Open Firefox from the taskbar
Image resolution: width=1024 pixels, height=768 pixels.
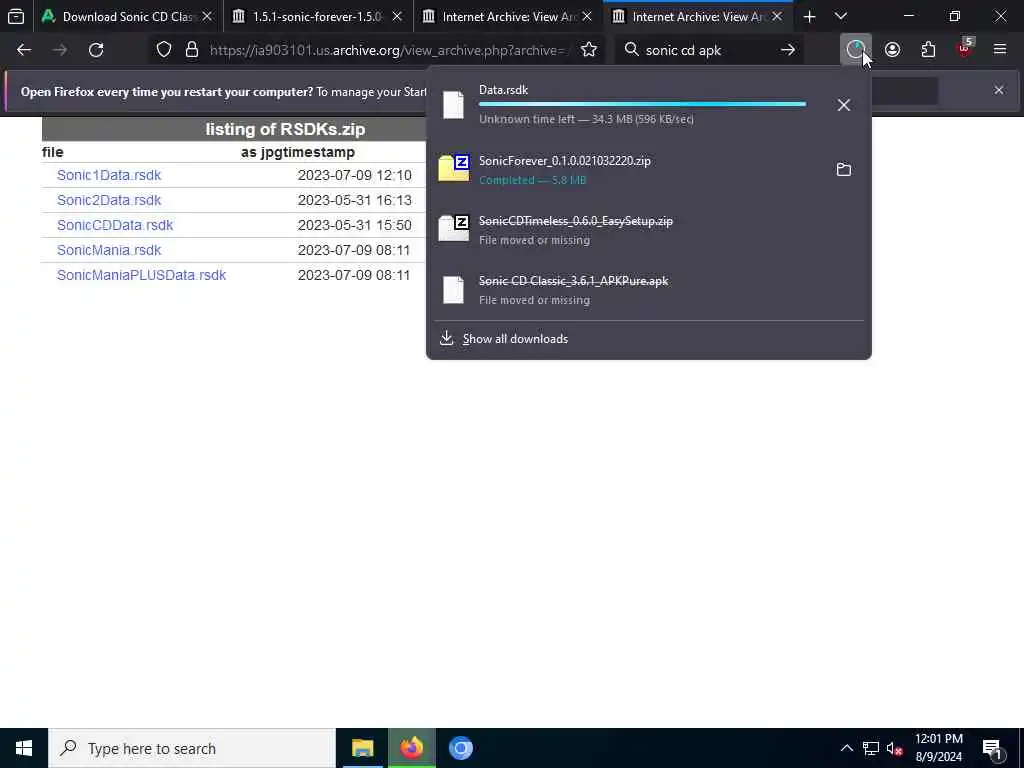(411, 748)
